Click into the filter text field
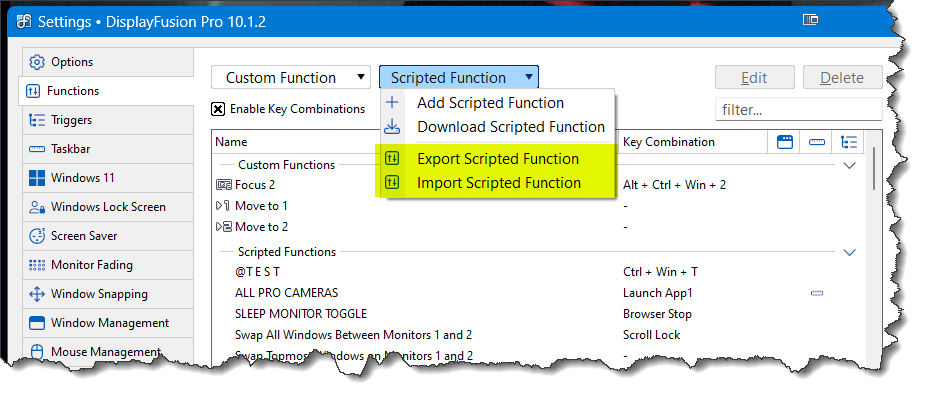 click(798, 110)
